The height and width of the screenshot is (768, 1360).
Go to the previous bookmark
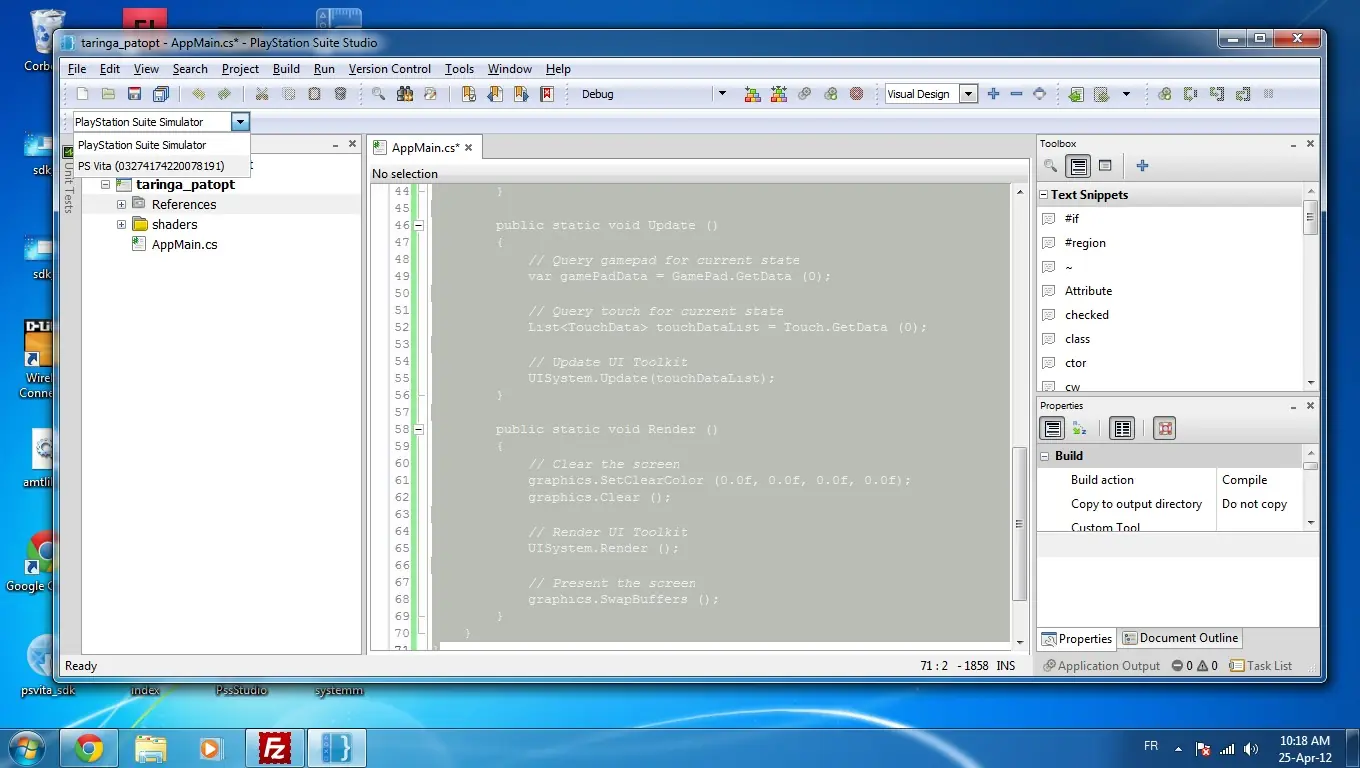click(x=494, y=94)
